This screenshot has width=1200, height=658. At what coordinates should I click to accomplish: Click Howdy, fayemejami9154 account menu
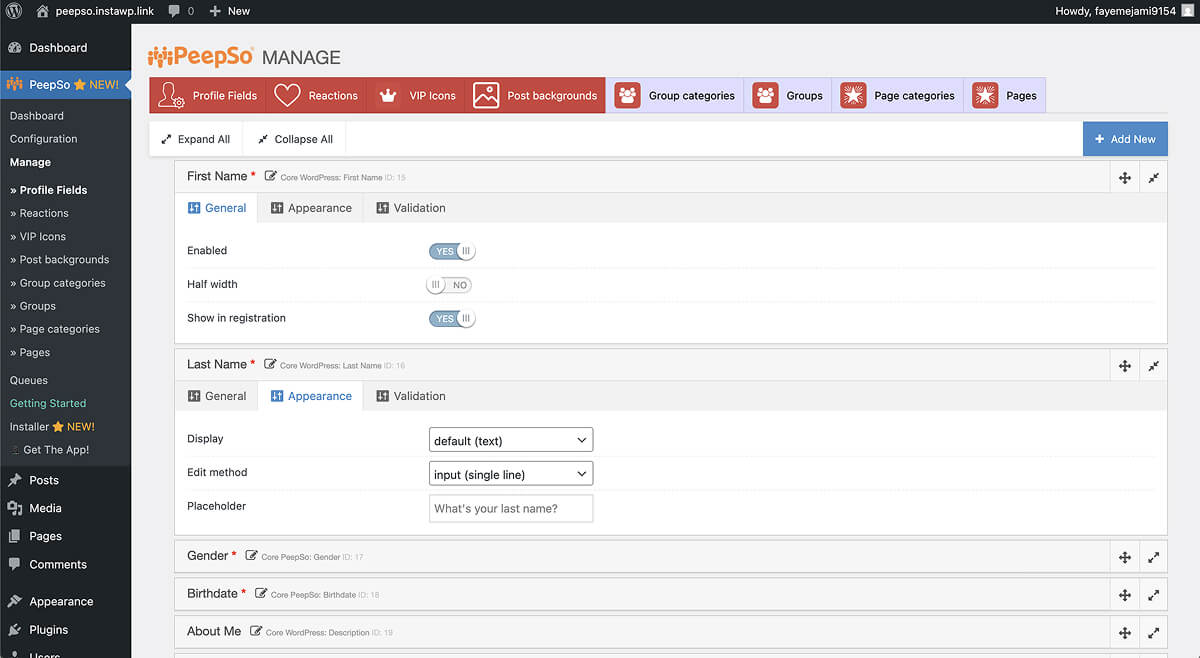click(x=1123, y=11)
